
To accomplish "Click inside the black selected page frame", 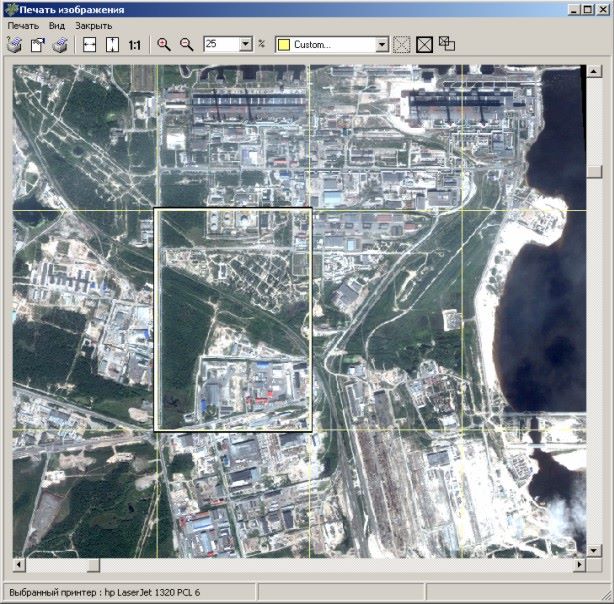I will (x=233, y=320).
